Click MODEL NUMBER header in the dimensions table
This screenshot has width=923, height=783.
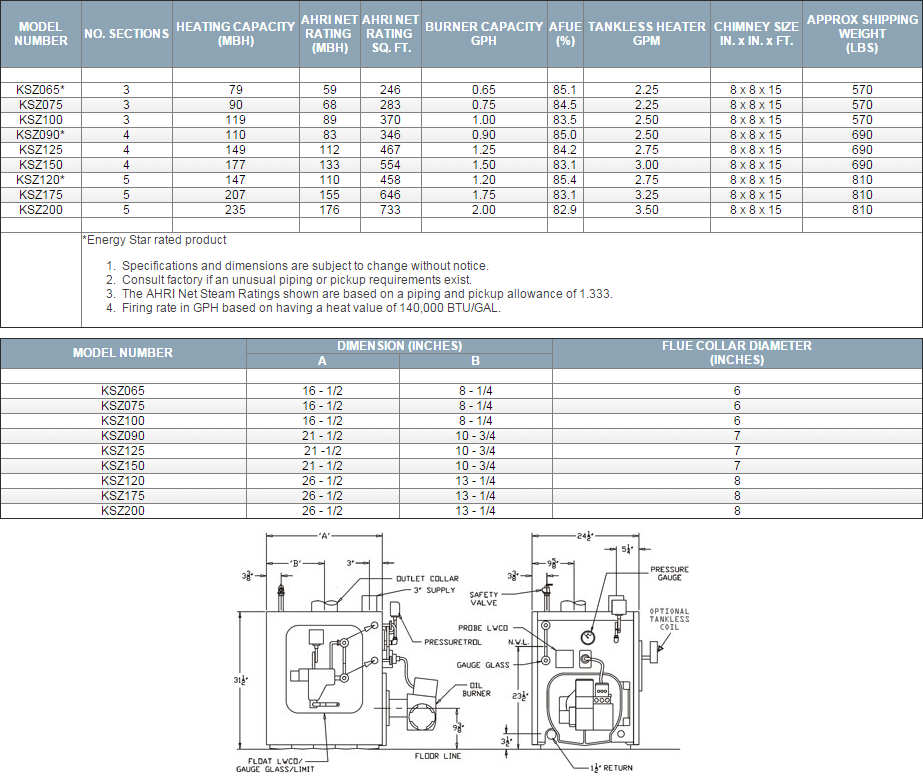pos(123,353)
